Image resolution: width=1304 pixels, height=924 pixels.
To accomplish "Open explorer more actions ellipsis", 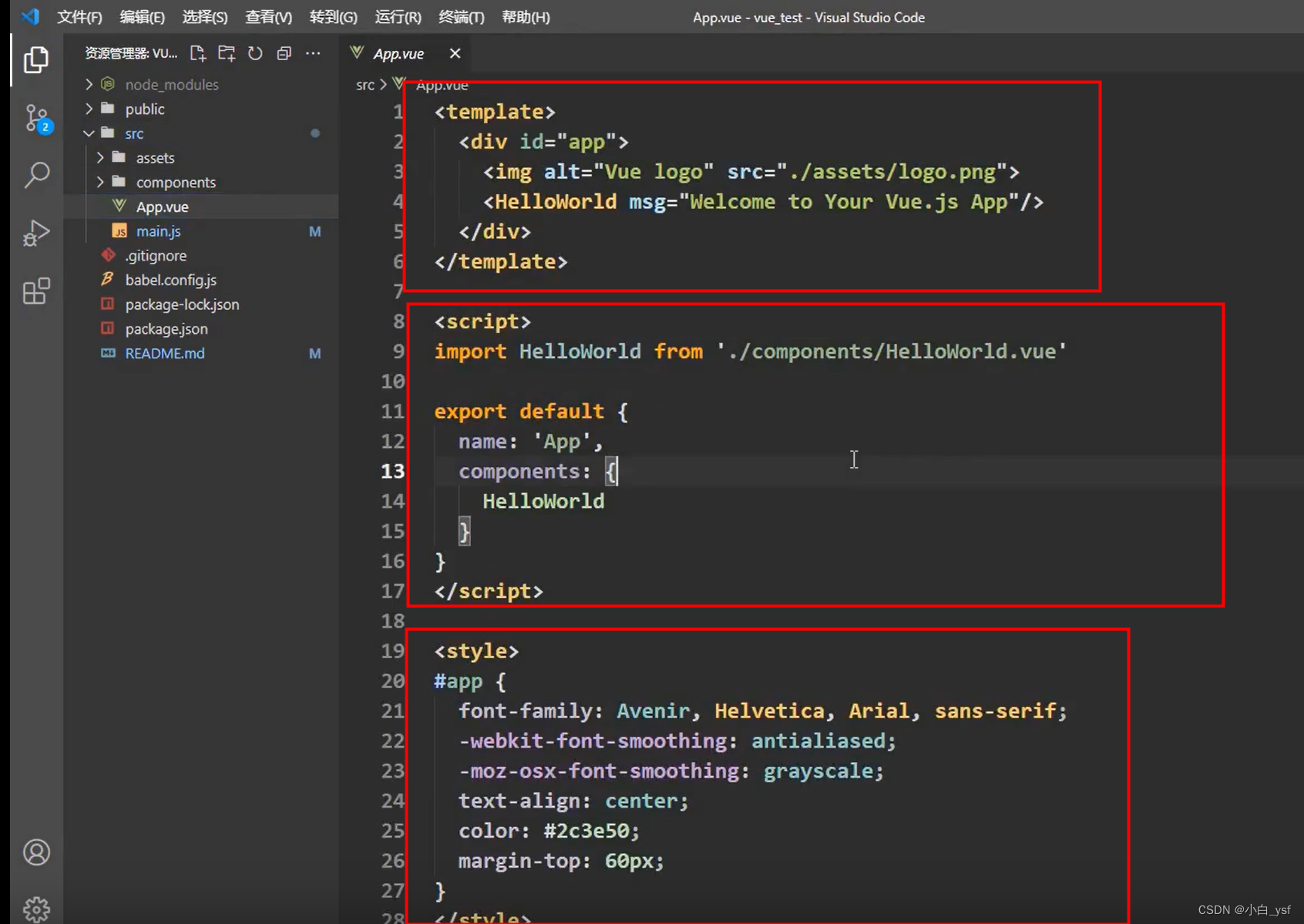I will tap(313, 53).
